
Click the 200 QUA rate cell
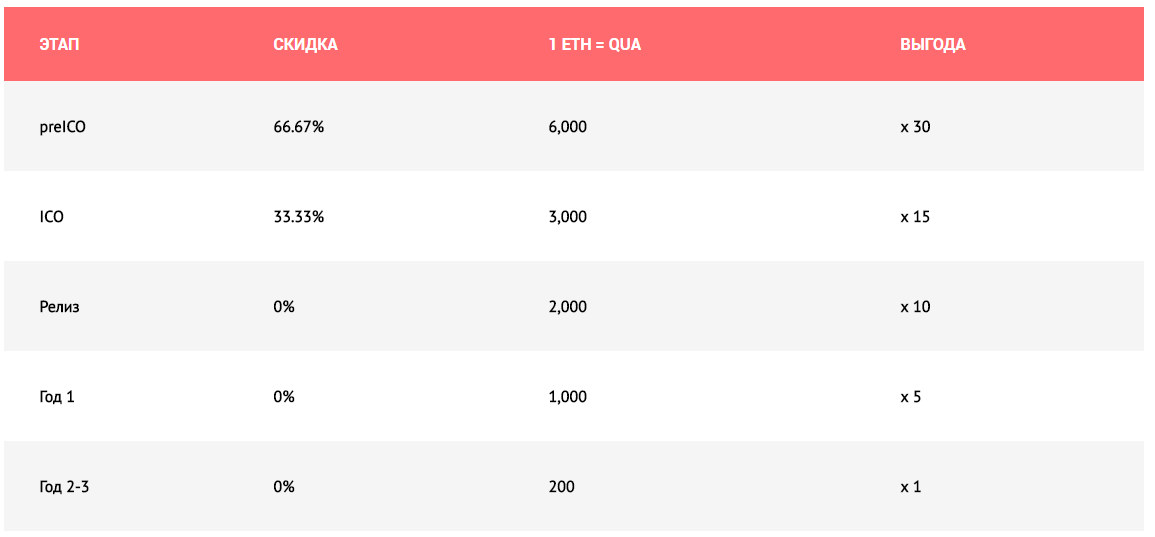point(561,487)
